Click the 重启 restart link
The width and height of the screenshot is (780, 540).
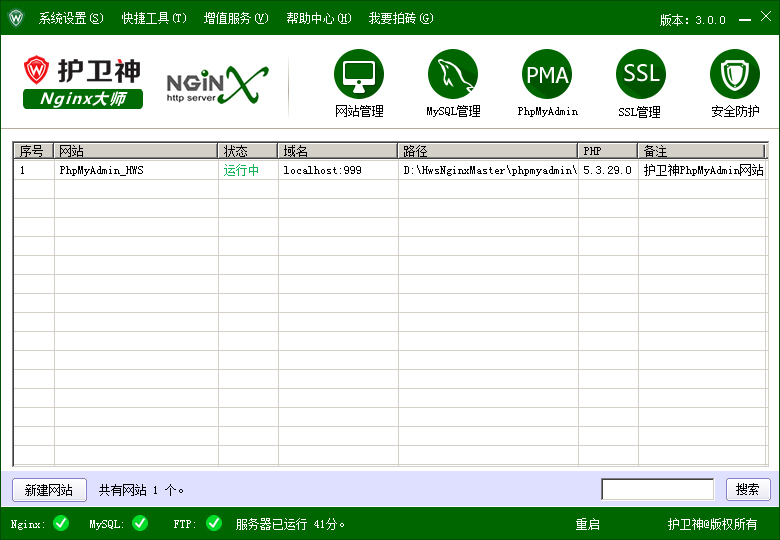(x=587, y=524)
